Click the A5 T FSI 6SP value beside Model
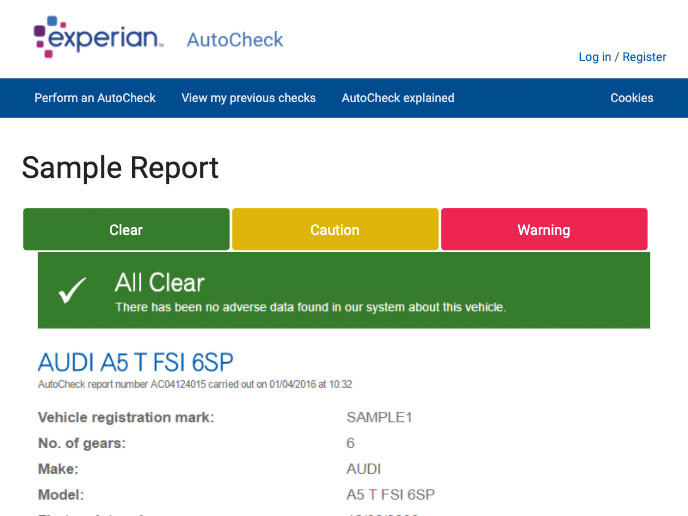 click(390, 495)
